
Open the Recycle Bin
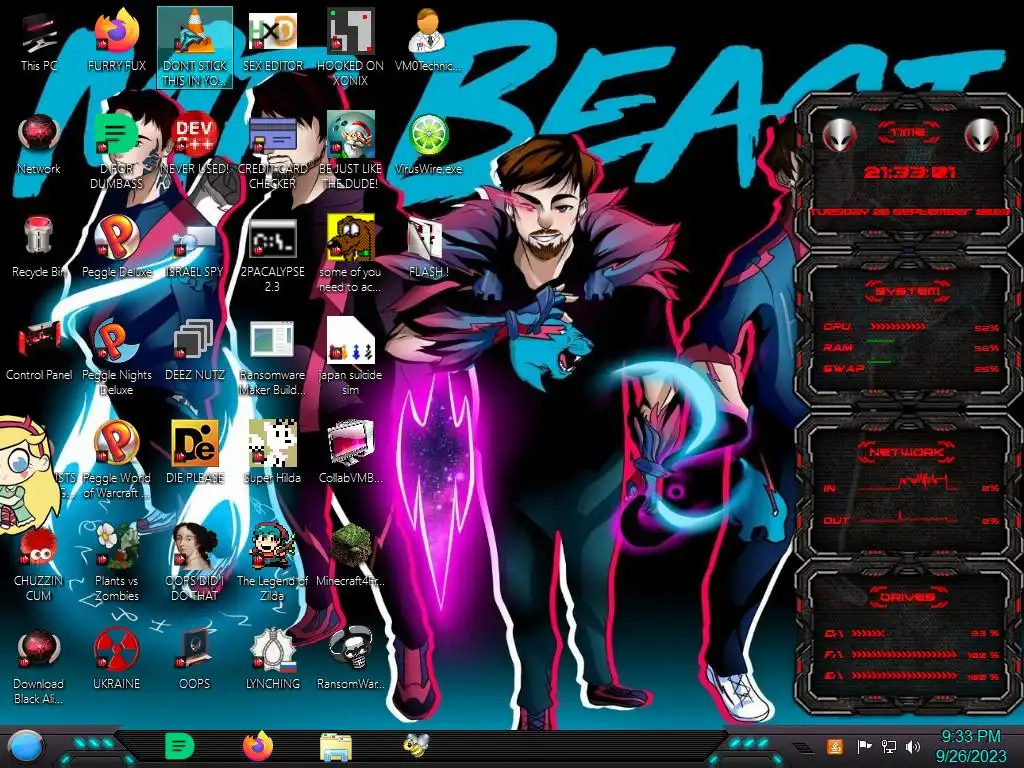coord(39,248)
